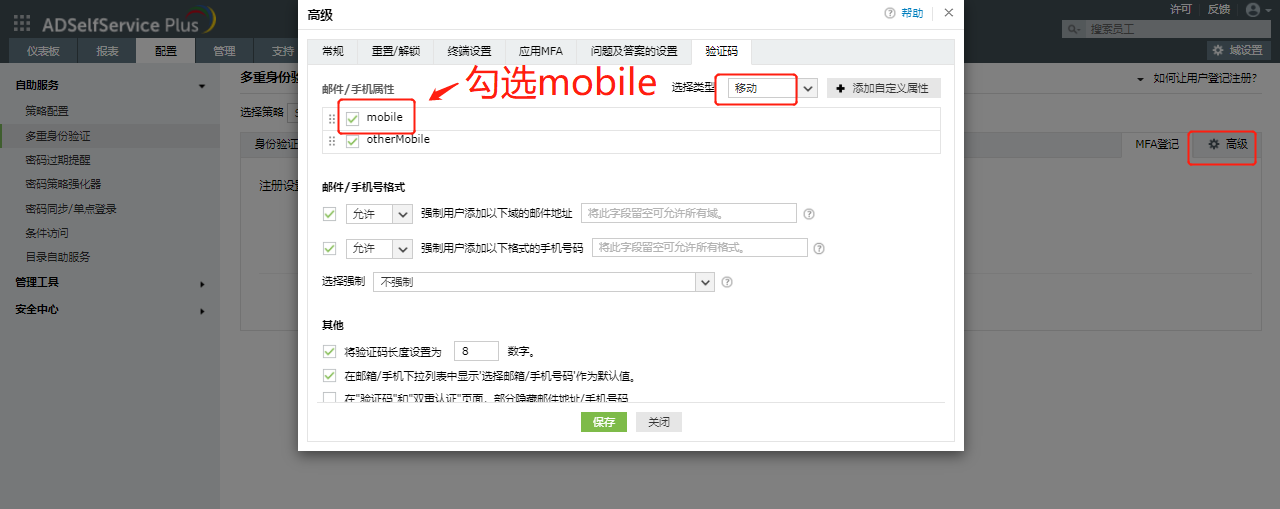Click help icon beside 选择强制 dropdown

[727, 282]
